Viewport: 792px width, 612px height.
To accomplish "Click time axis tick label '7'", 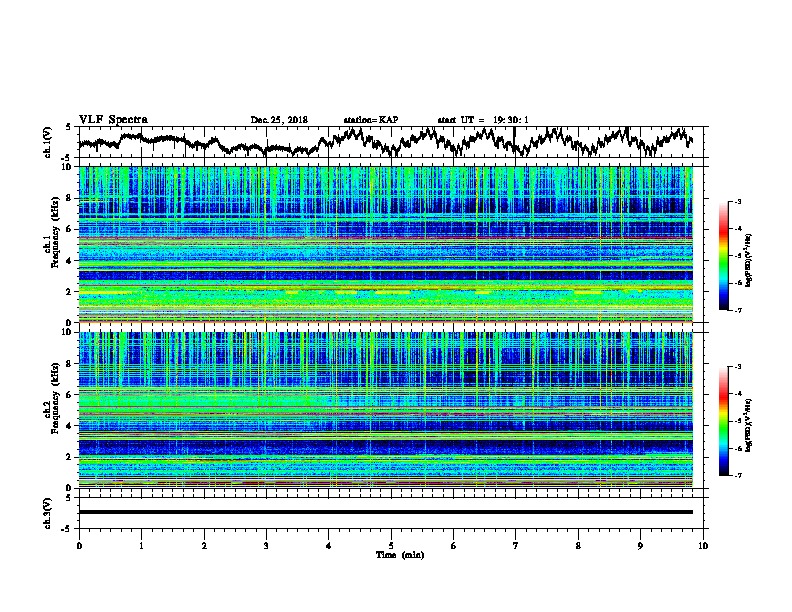I will [x=516, y=546].
